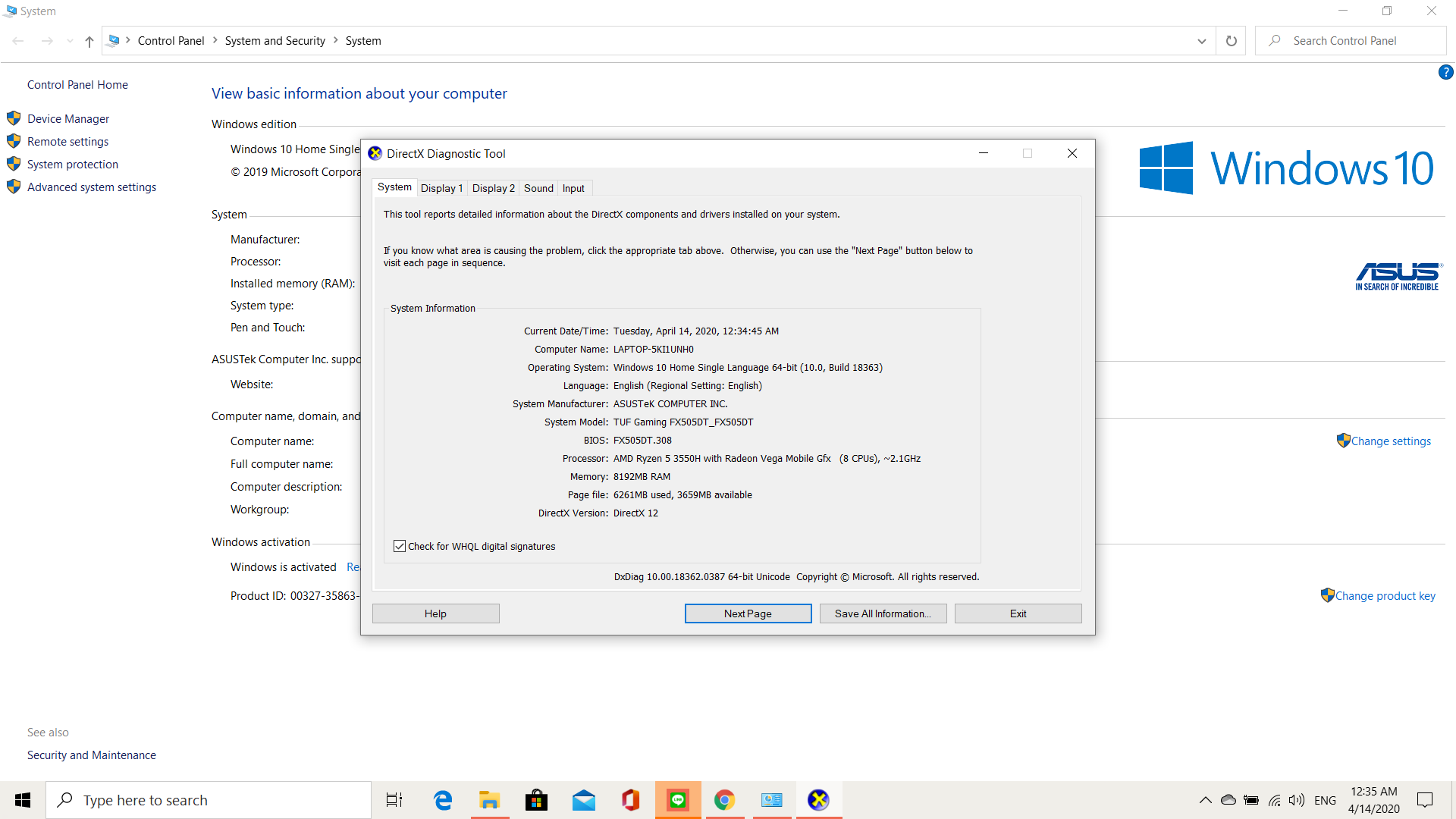Click the taskbar clock showing 12:35 AM
The image size is (1456, 819).
(1374, 800)
